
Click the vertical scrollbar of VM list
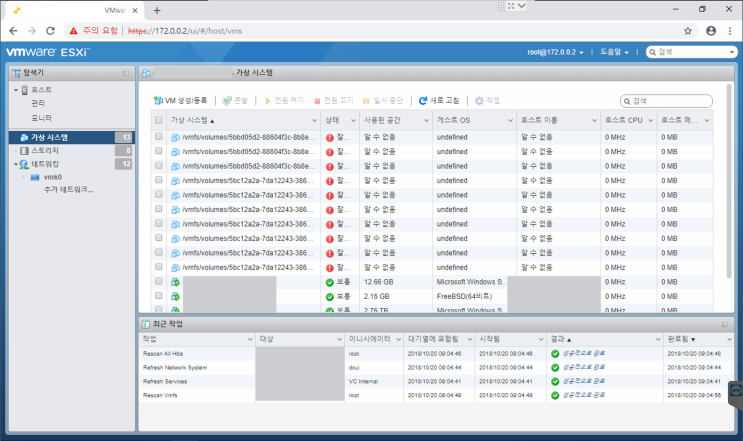click(x=729, y=181)
